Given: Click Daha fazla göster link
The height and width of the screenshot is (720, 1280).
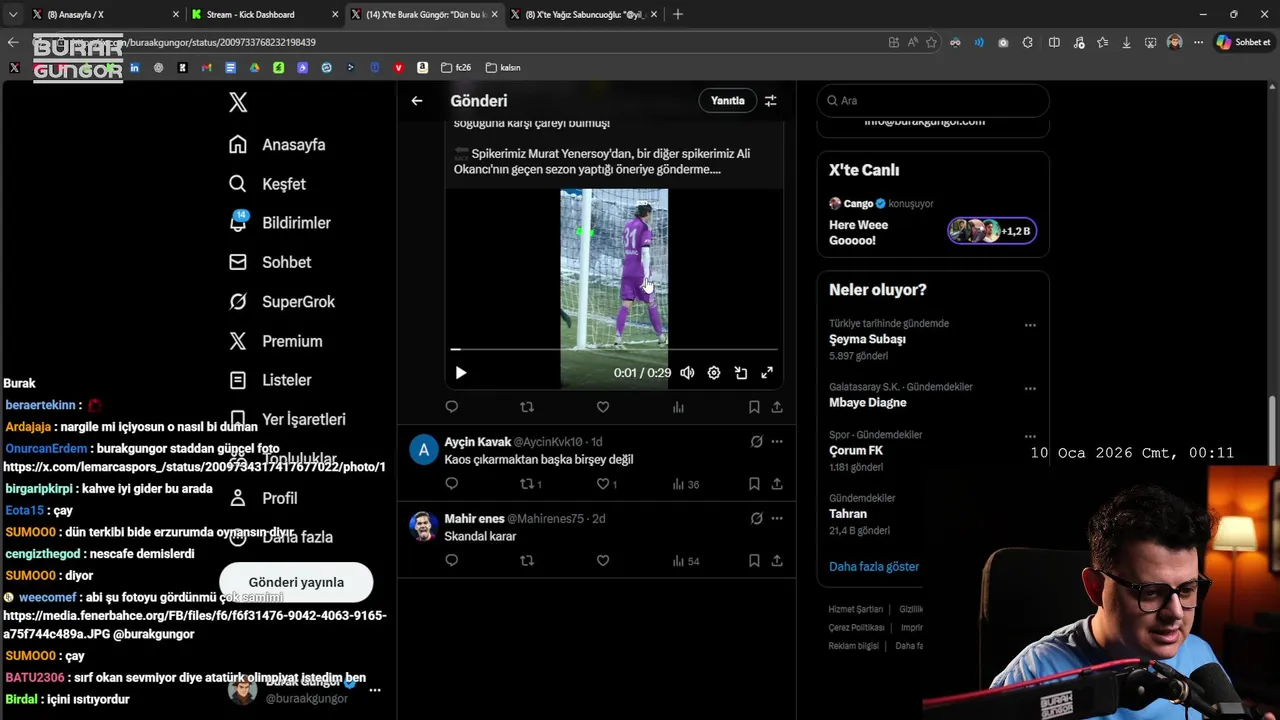Looking at the screenshot, I should click(x=874, y=566).
